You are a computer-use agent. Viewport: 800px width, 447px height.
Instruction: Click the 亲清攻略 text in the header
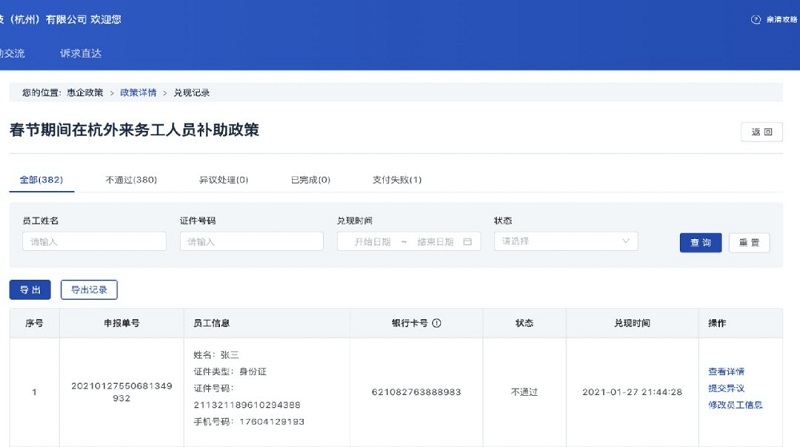point(782,19)
